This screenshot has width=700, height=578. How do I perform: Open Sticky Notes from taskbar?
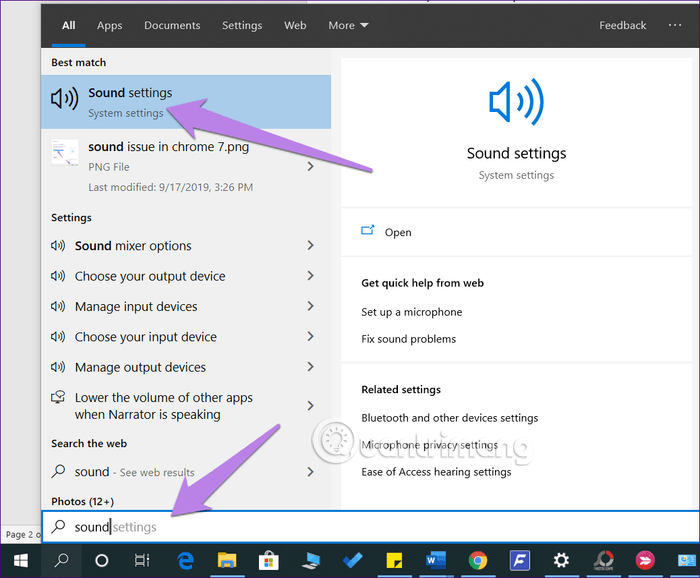pos(394,561)
